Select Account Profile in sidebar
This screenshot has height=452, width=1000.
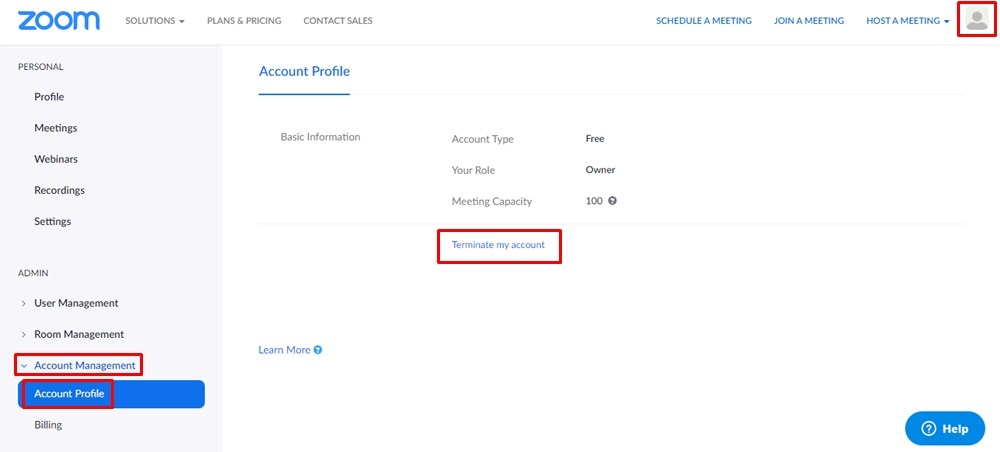pos(111,394)
